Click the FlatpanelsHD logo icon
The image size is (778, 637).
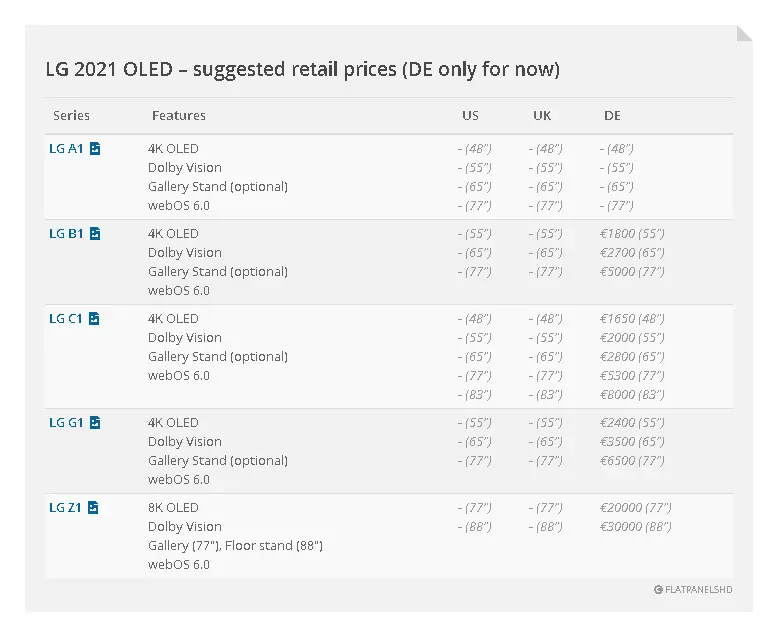point(658,589)
